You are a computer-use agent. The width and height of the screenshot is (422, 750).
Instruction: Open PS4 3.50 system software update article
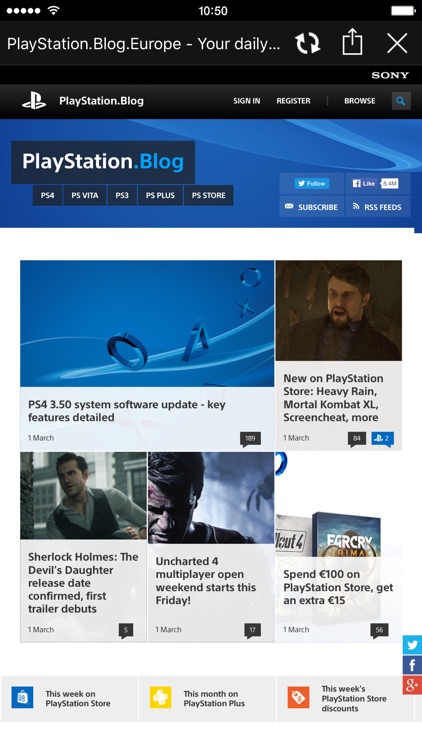coord(126,411)
